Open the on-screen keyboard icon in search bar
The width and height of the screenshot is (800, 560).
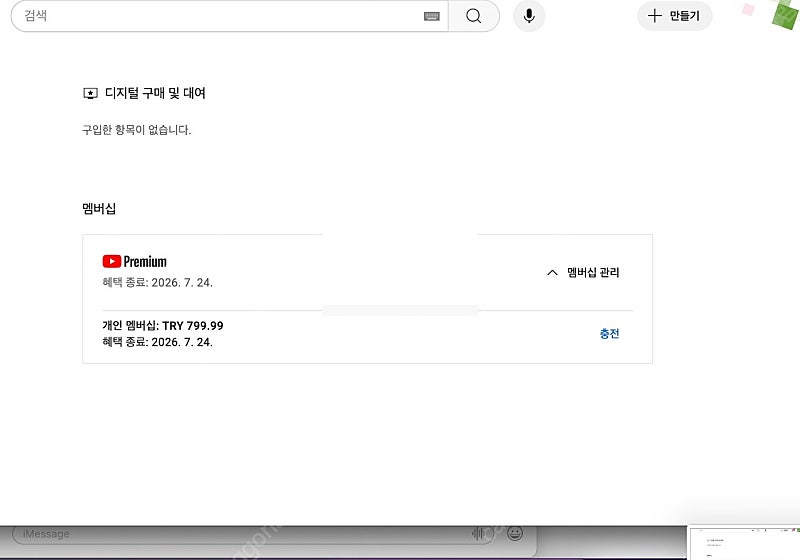click(x=432, y=16)
